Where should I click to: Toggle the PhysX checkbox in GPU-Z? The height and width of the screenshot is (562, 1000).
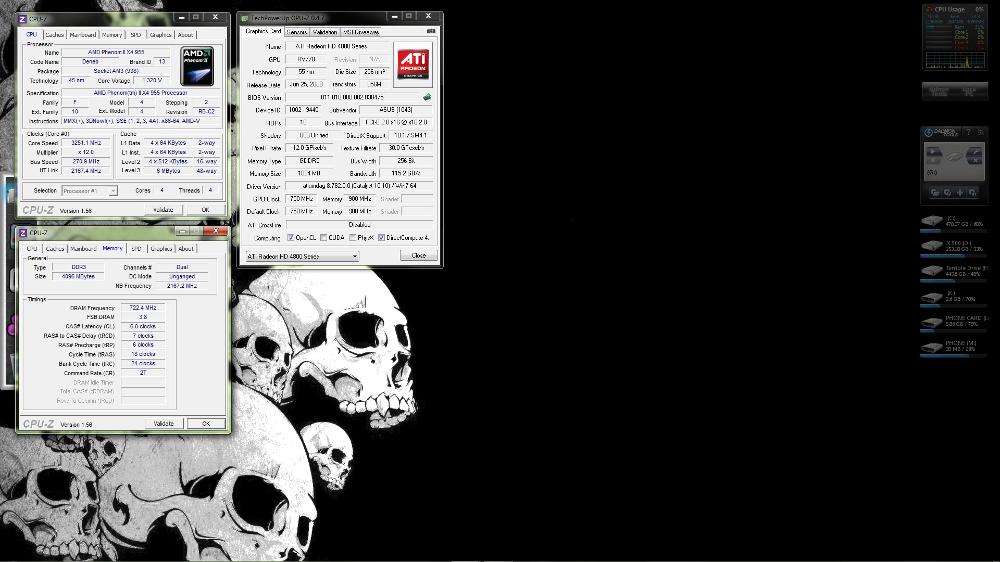point(353,237)
